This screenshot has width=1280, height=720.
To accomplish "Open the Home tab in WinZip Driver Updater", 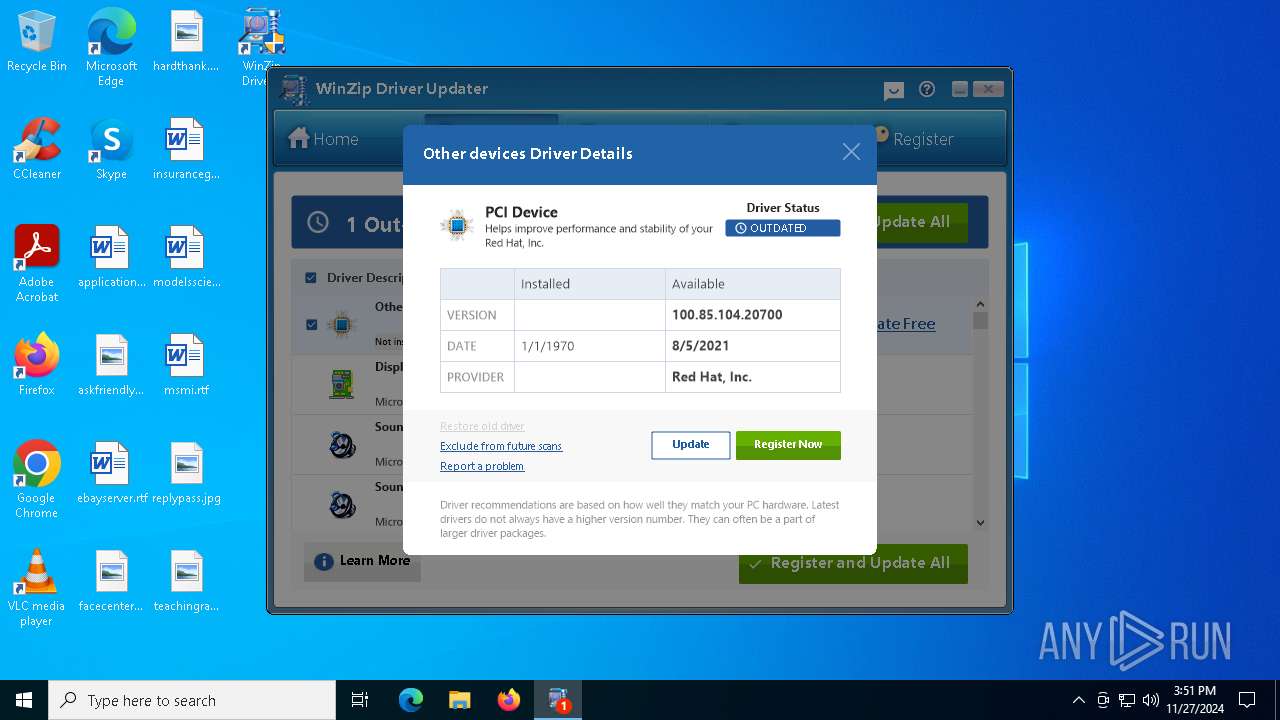I will click(x=323, y=139).
